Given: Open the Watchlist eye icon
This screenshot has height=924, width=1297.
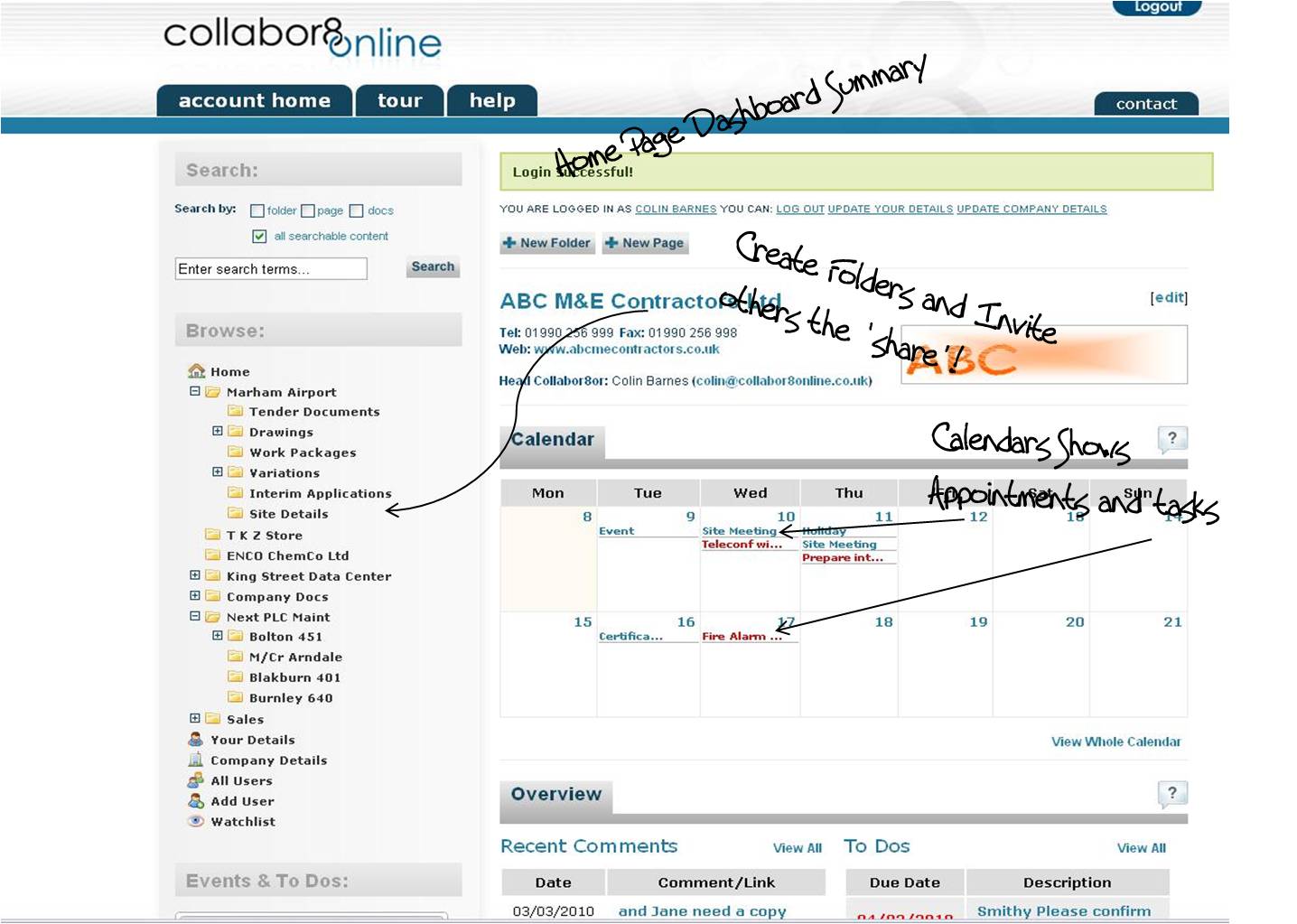Looking at the screenshot, I should 195,821.
